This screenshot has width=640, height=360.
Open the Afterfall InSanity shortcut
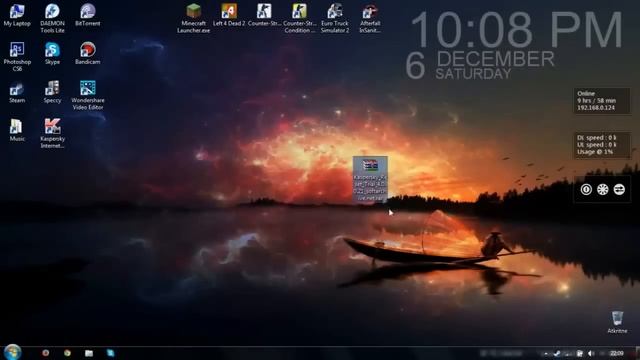[370, 18]
